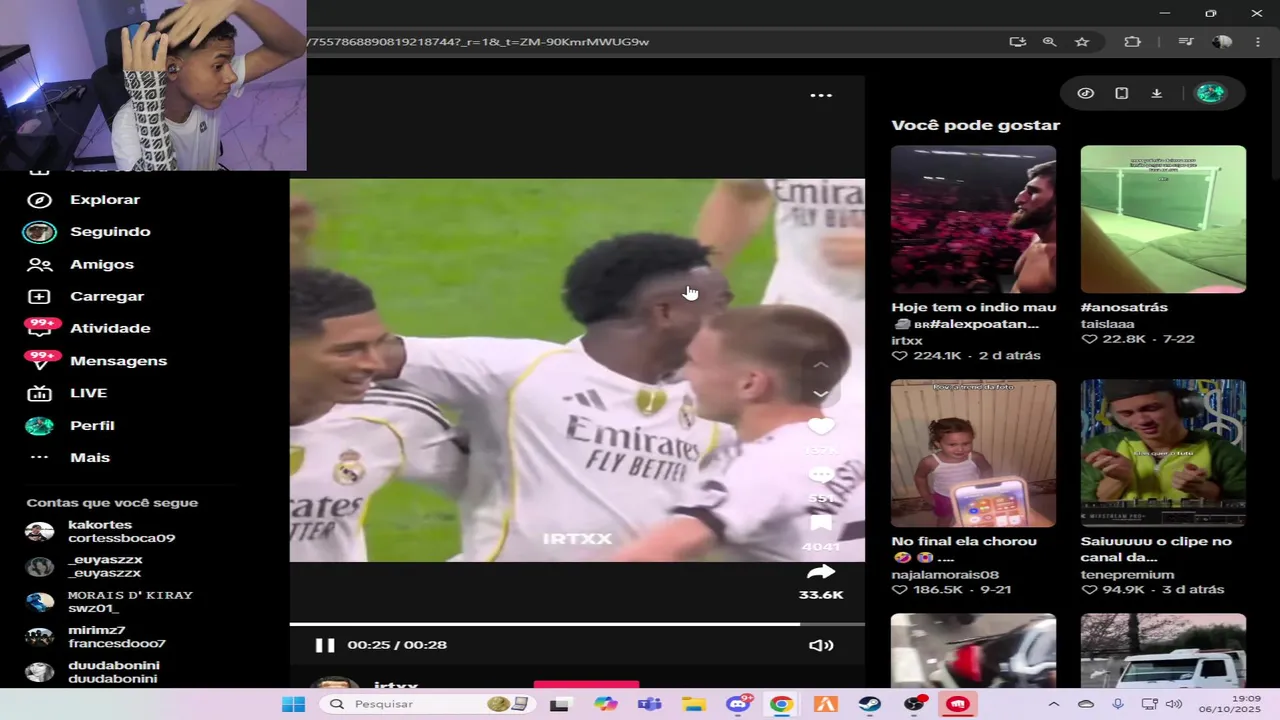Go to previous video with up chevron
The height and width of the screenshot is (720, 1280).
click(x=820, y=365)
